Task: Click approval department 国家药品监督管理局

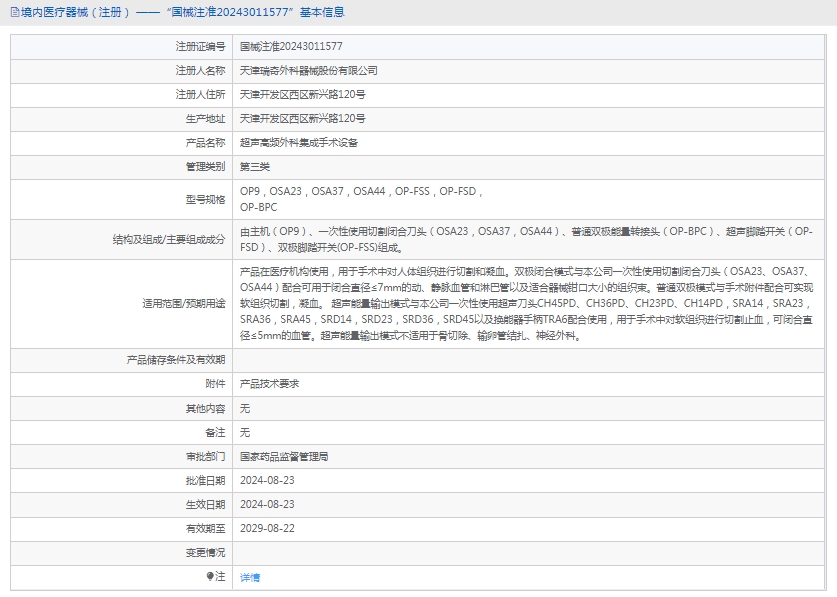Action: tap(284, 456)
